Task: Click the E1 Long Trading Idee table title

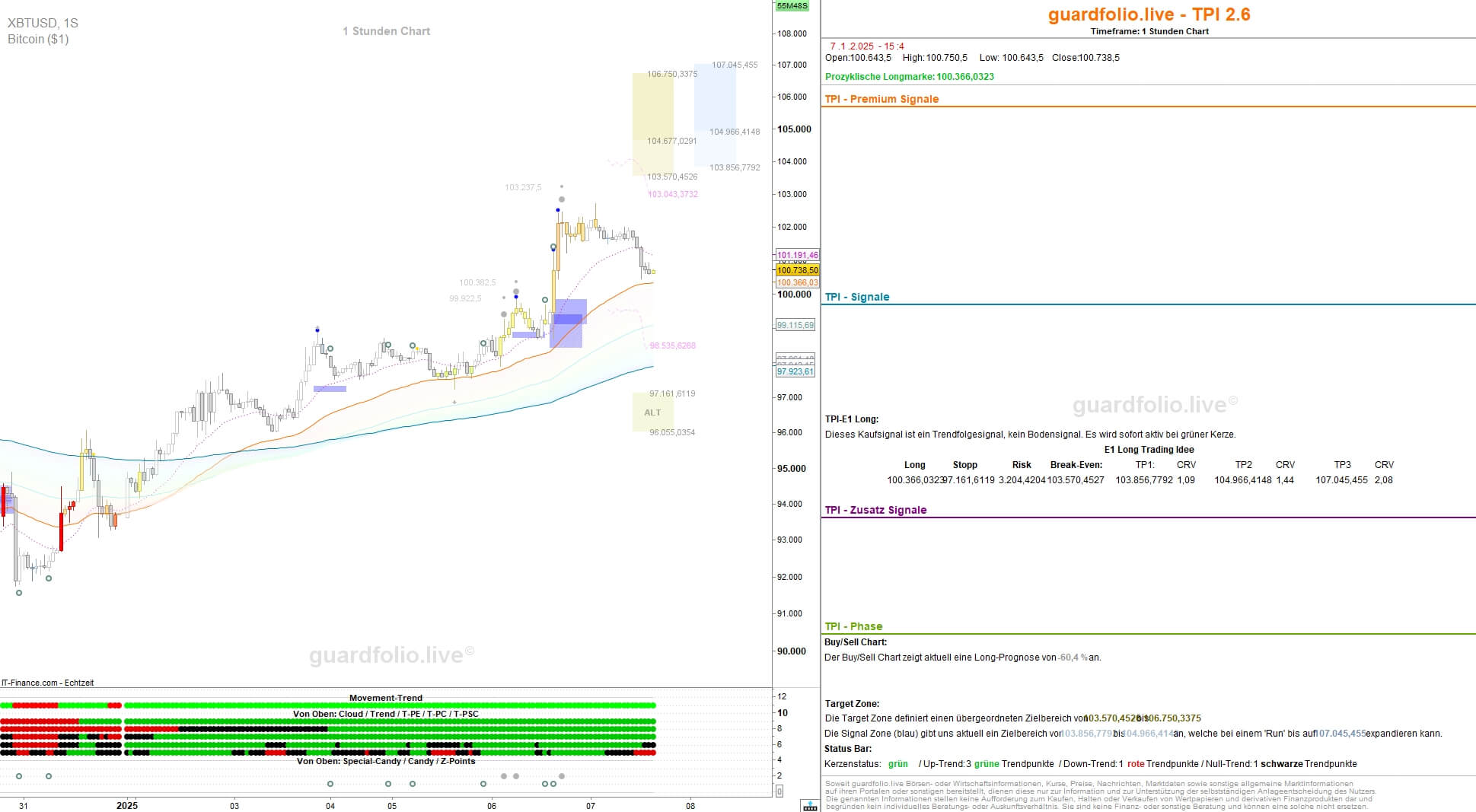Action: [x=1149, y=450]
